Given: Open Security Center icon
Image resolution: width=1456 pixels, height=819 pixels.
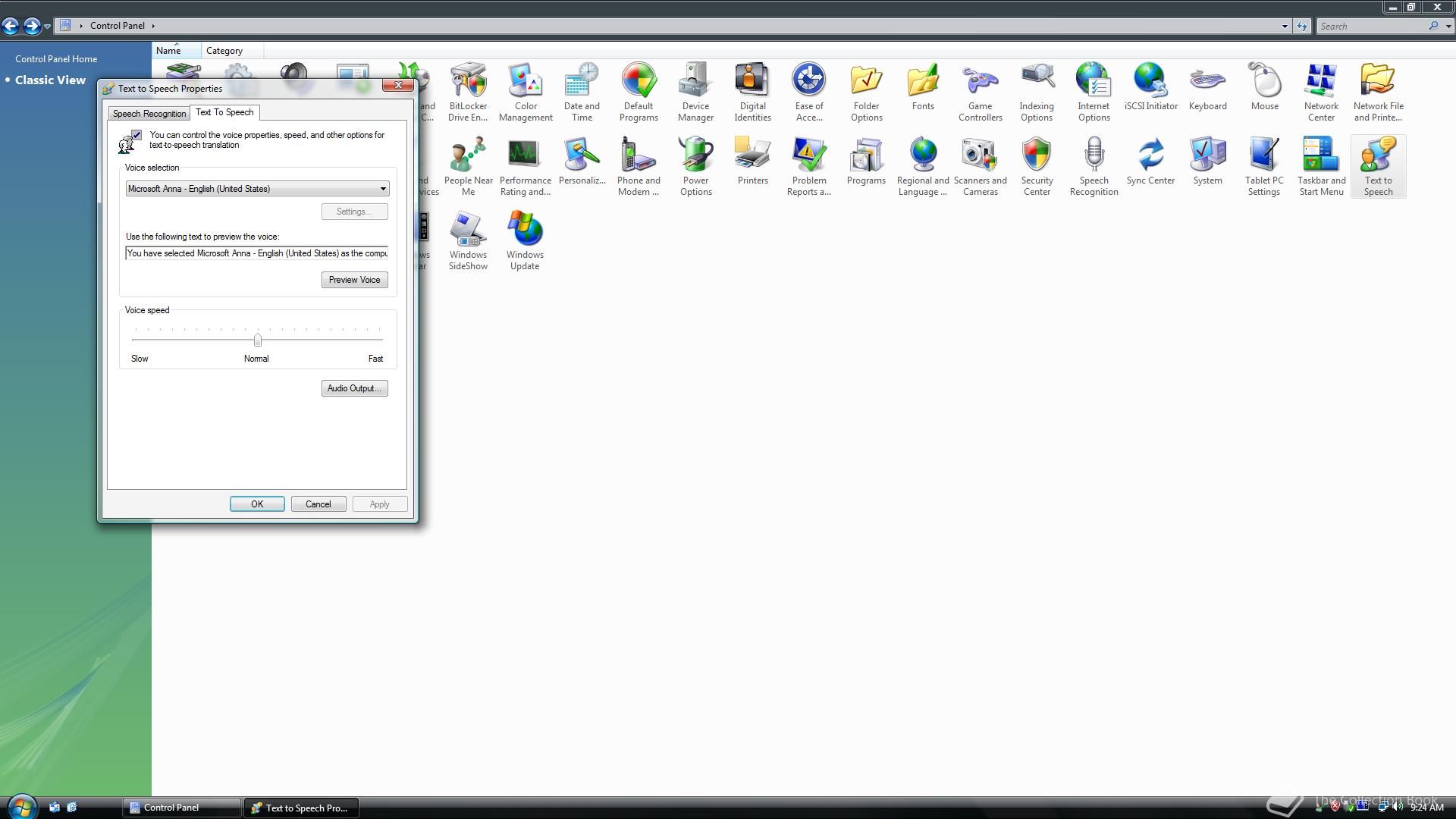Looking at the screenshot, I should [1037, 166].
